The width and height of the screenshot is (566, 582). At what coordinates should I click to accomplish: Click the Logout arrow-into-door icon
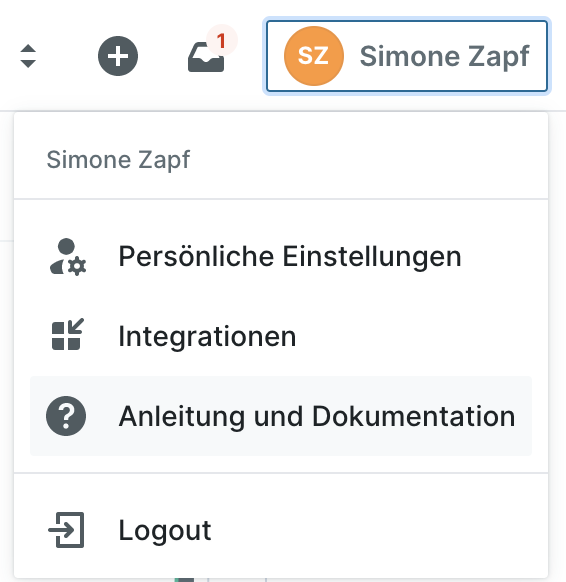(x=66, y=530)
